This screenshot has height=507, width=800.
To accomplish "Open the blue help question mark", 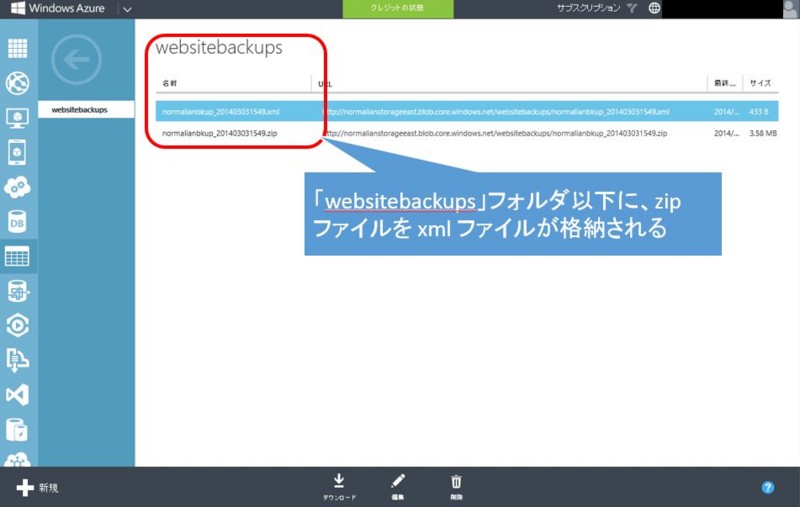I will [767, 488].
